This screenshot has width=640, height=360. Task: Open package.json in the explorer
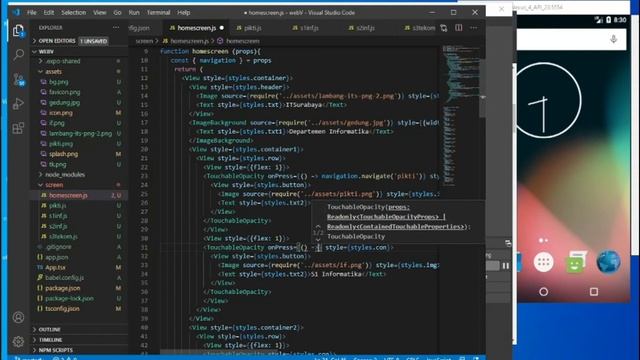62,288
